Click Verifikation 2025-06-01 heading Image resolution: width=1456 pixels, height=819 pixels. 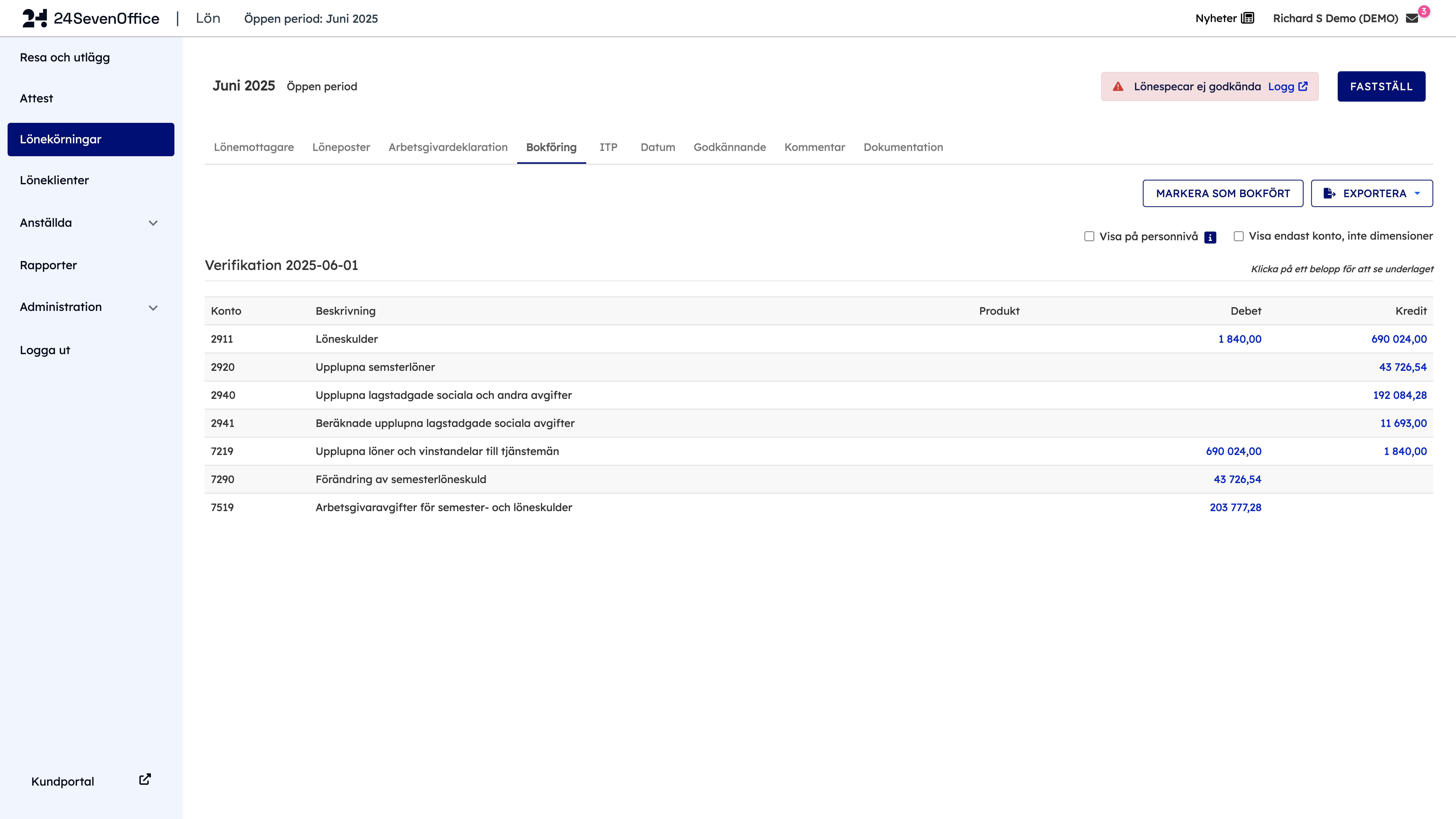[x=282, y=266]
